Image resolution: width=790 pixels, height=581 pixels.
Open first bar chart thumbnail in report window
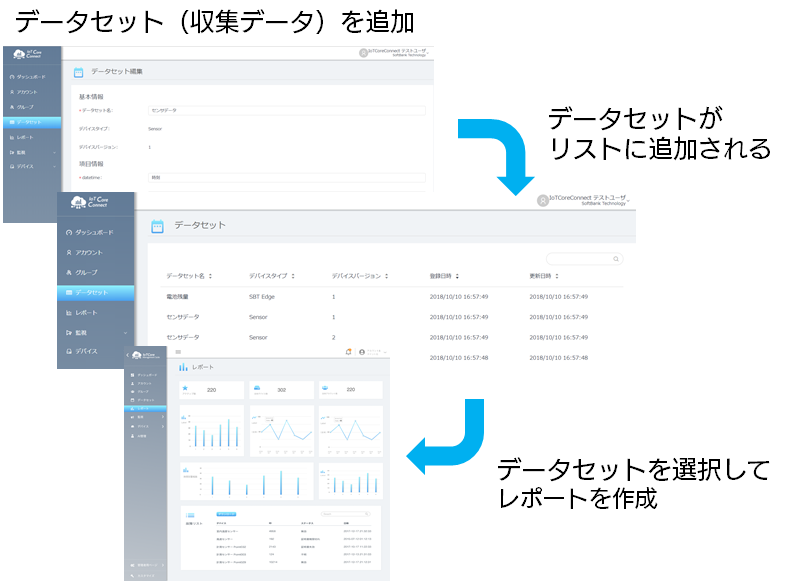212,431
